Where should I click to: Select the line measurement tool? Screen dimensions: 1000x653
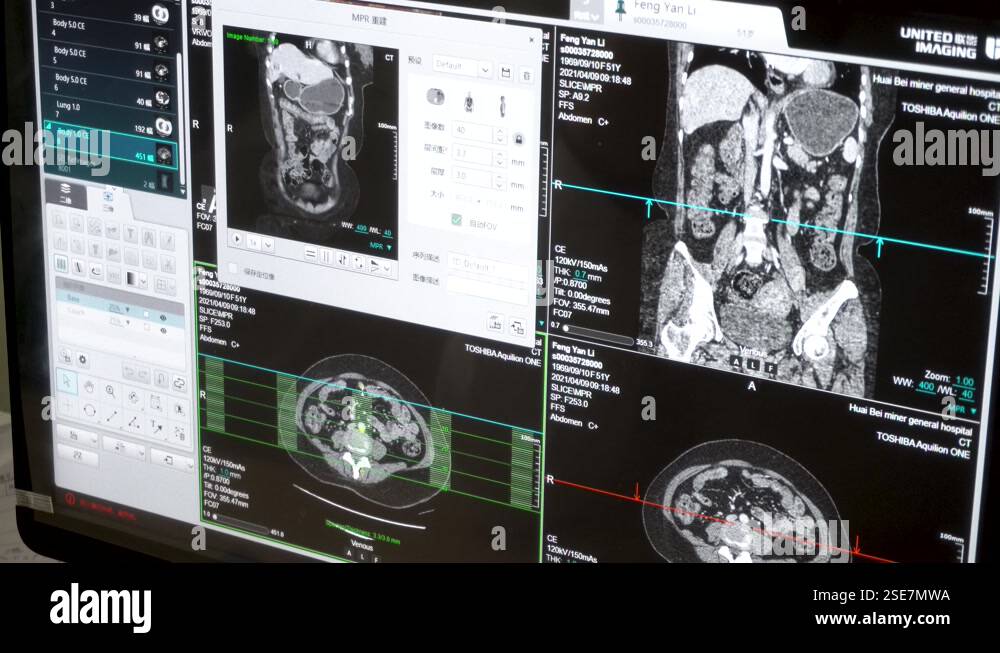112,416
